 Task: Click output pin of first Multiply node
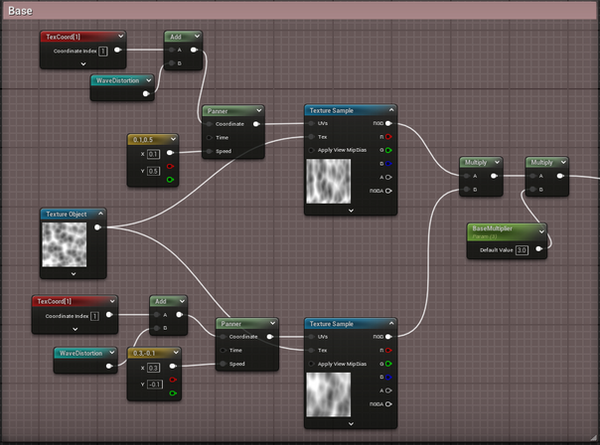point(494,176)
